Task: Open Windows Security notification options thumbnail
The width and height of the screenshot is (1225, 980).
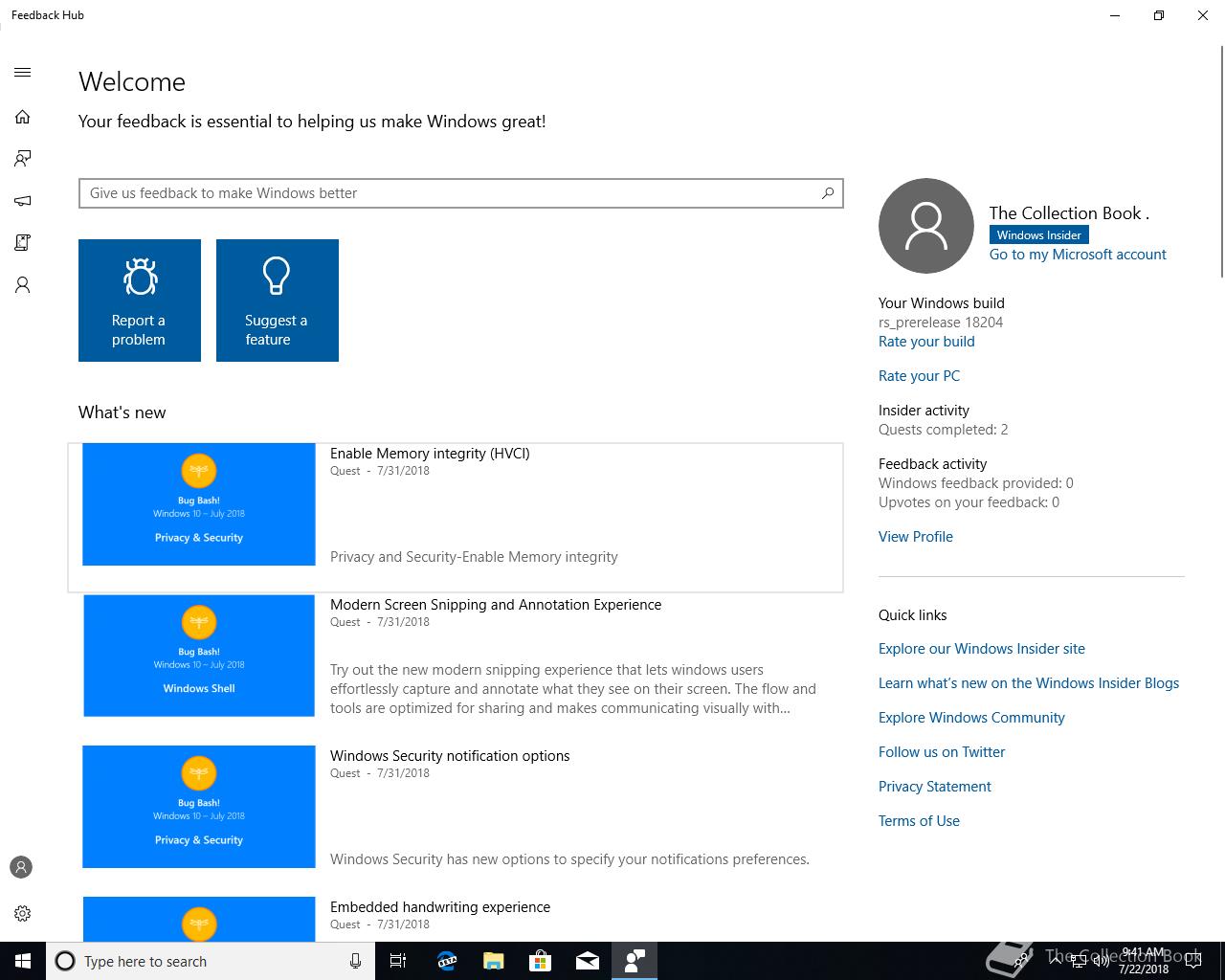Action: [199, 807]
